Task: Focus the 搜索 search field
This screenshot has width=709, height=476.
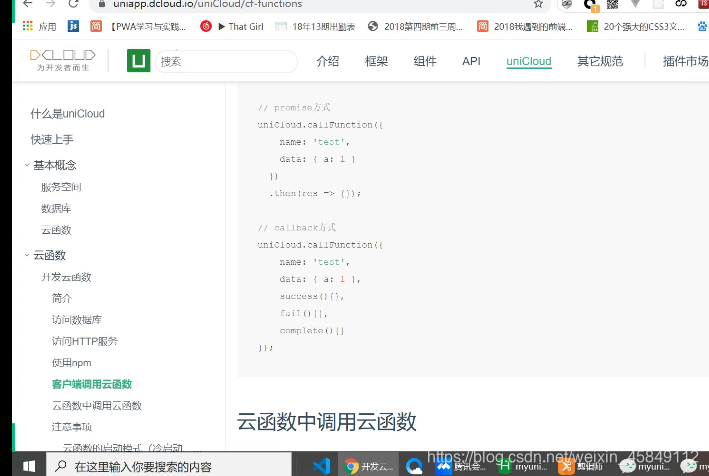Action: [x=226, y=61]
